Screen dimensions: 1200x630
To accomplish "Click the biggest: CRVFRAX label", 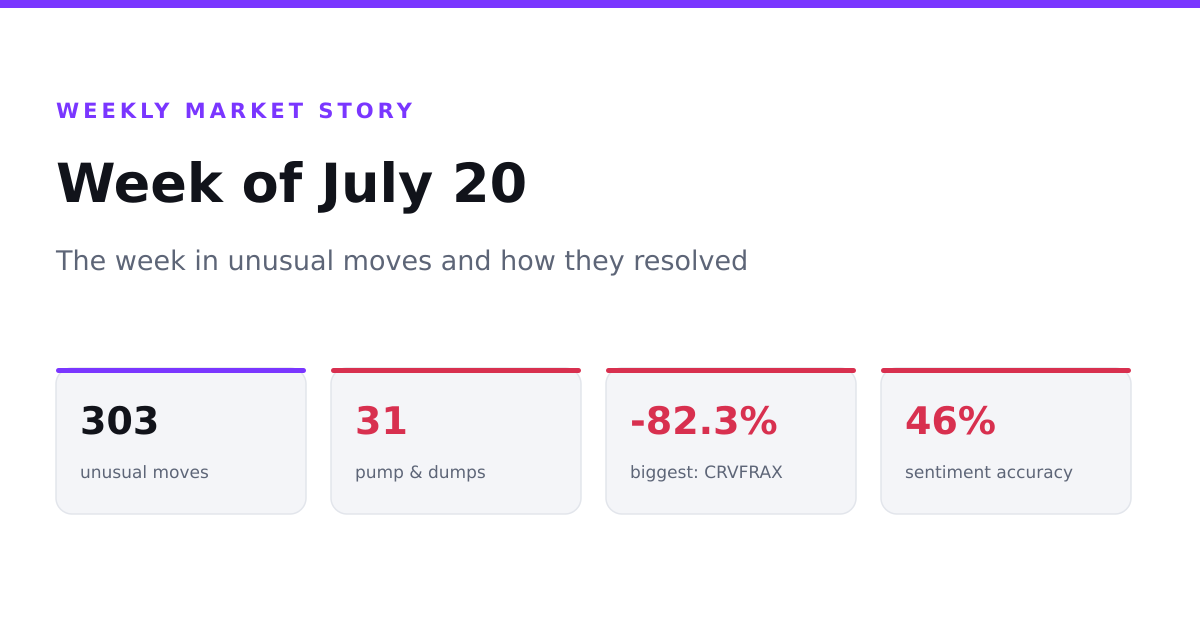I will click(706, 472).
